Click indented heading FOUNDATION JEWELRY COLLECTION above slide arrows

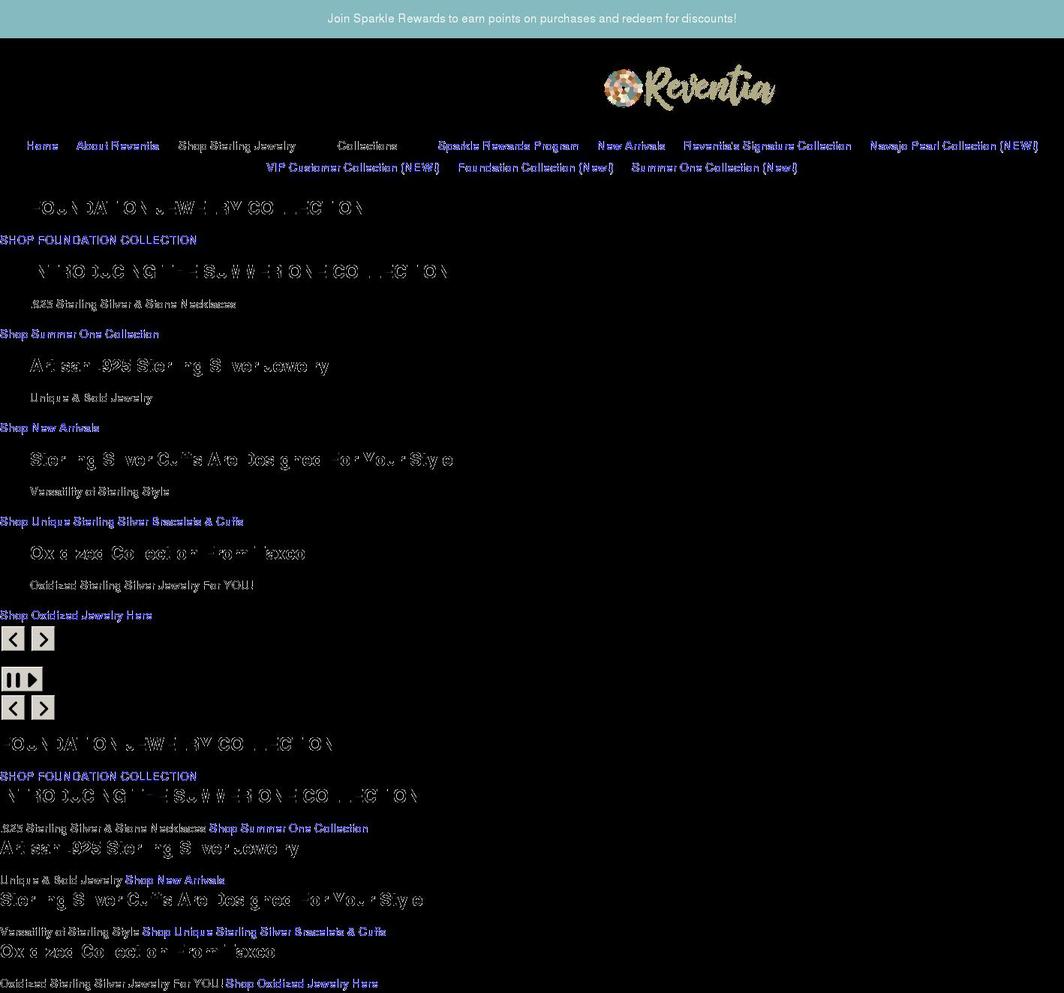click(197, 208)
